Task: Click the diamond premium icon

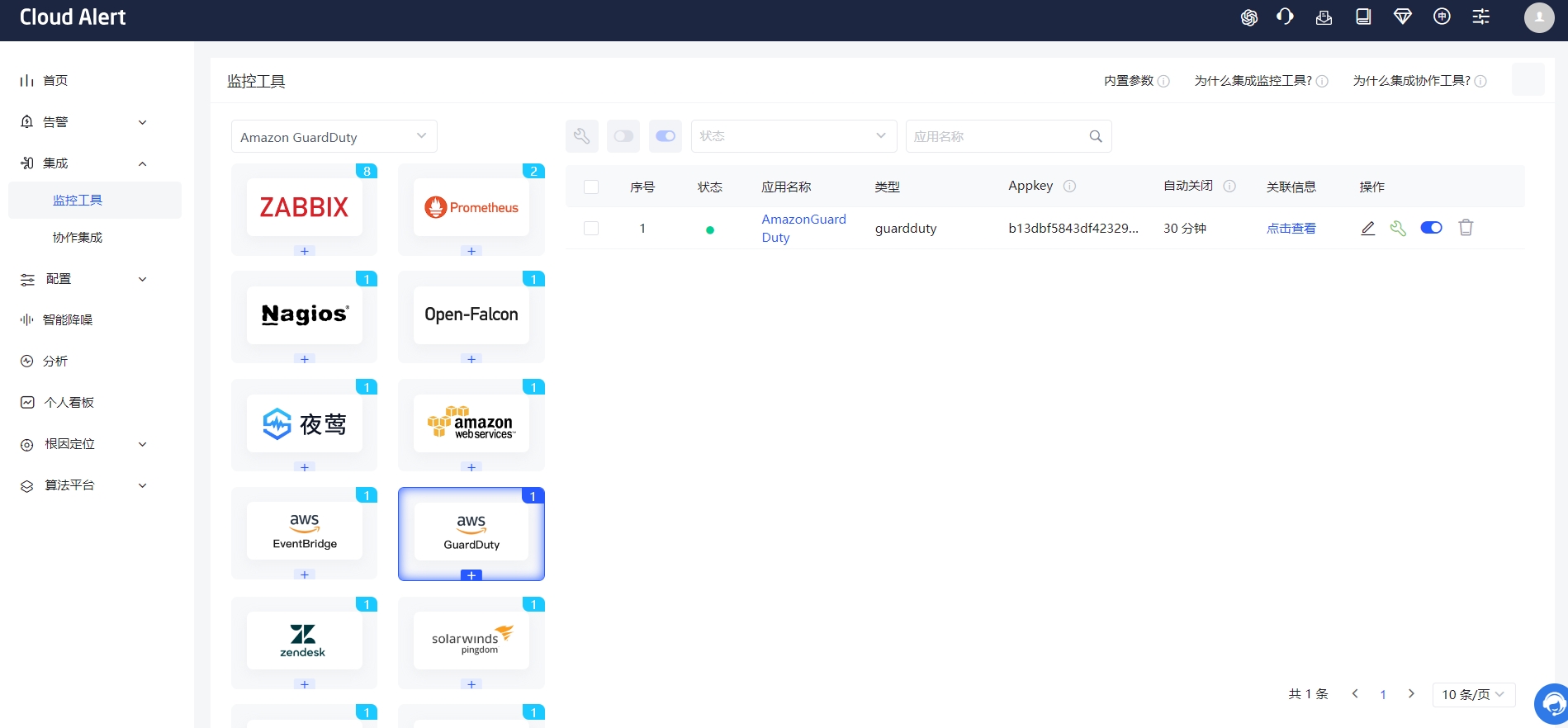Action: [1402, 17]
